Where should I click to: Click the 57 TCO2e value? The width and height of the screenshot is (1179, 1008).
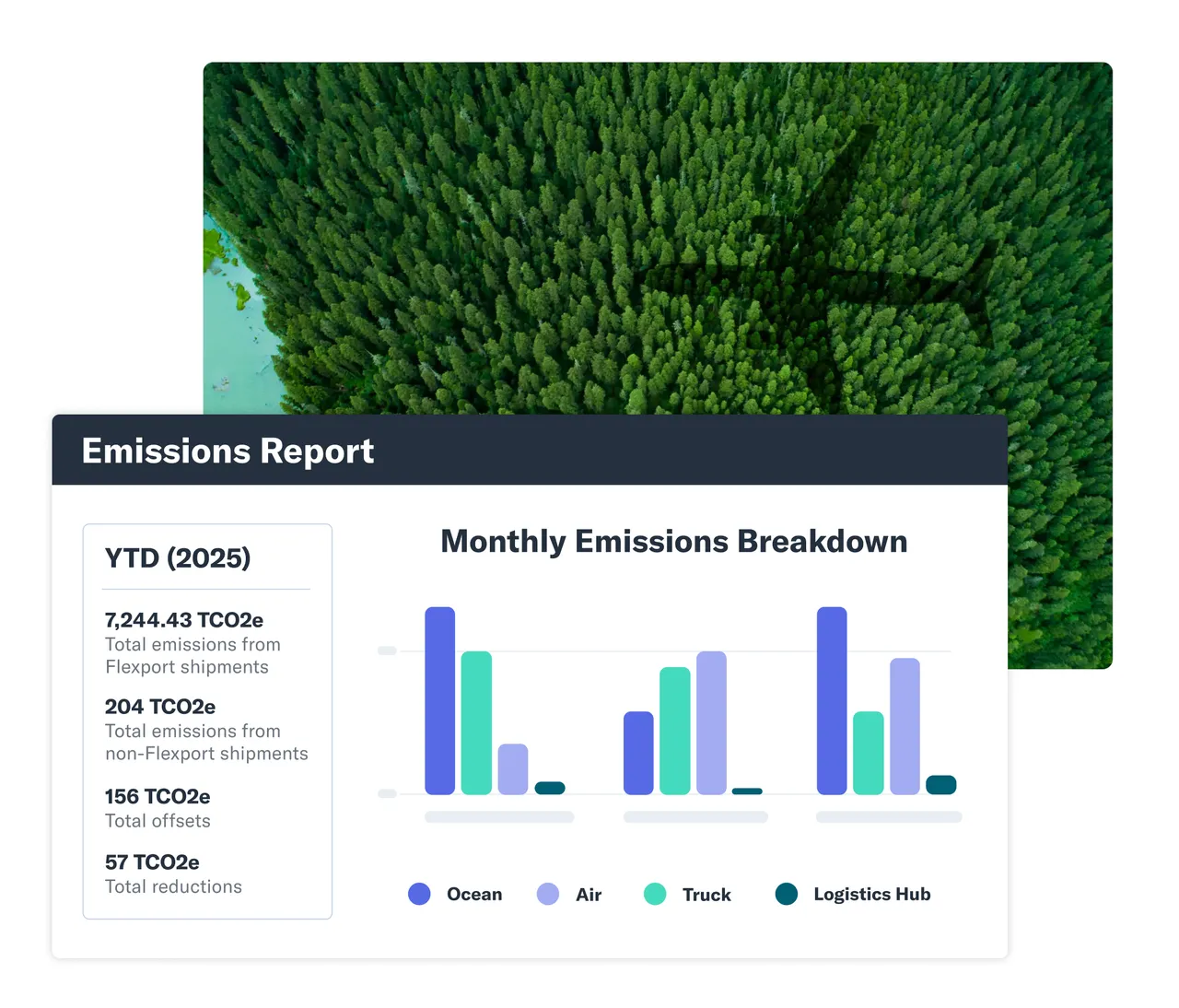click(152, 862)
